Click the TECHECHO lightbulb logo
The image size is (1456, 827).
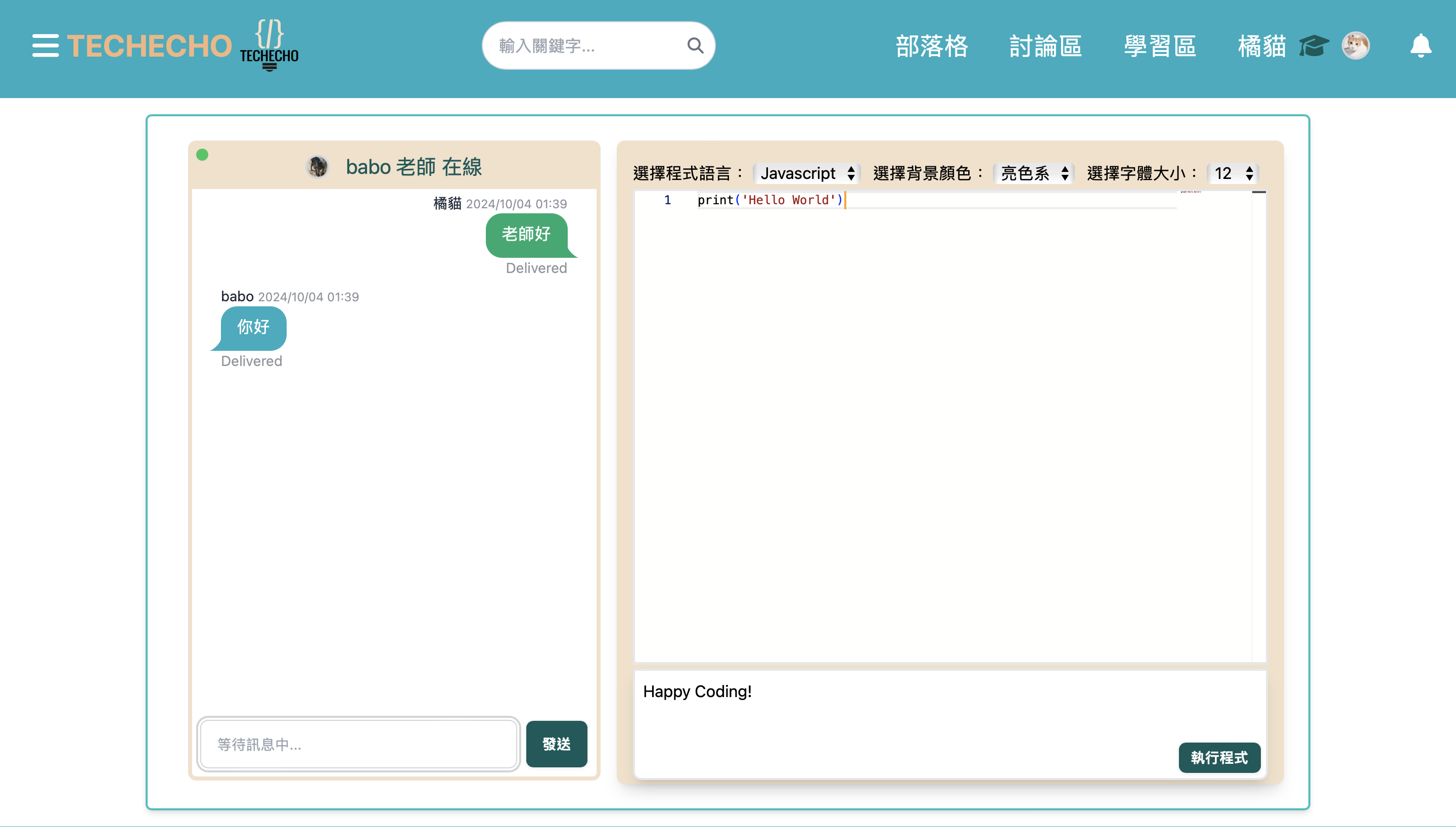(269, 45)
